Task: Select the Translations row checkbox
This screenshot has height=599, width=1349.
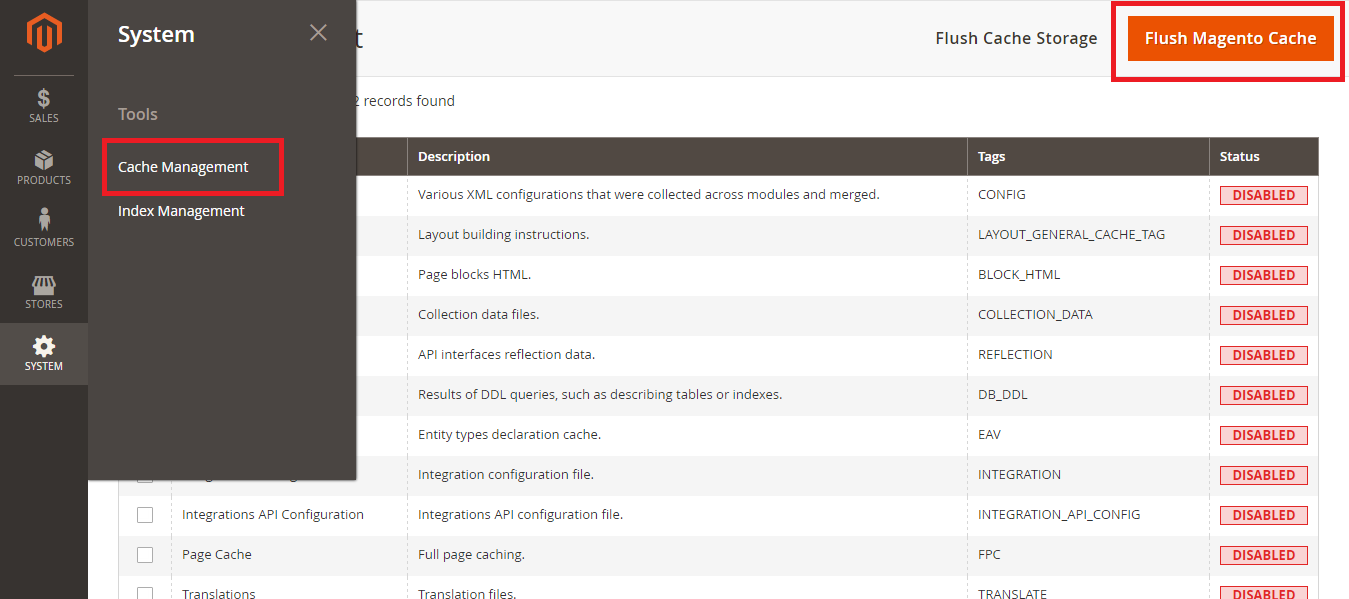Action: coord(145,592)
